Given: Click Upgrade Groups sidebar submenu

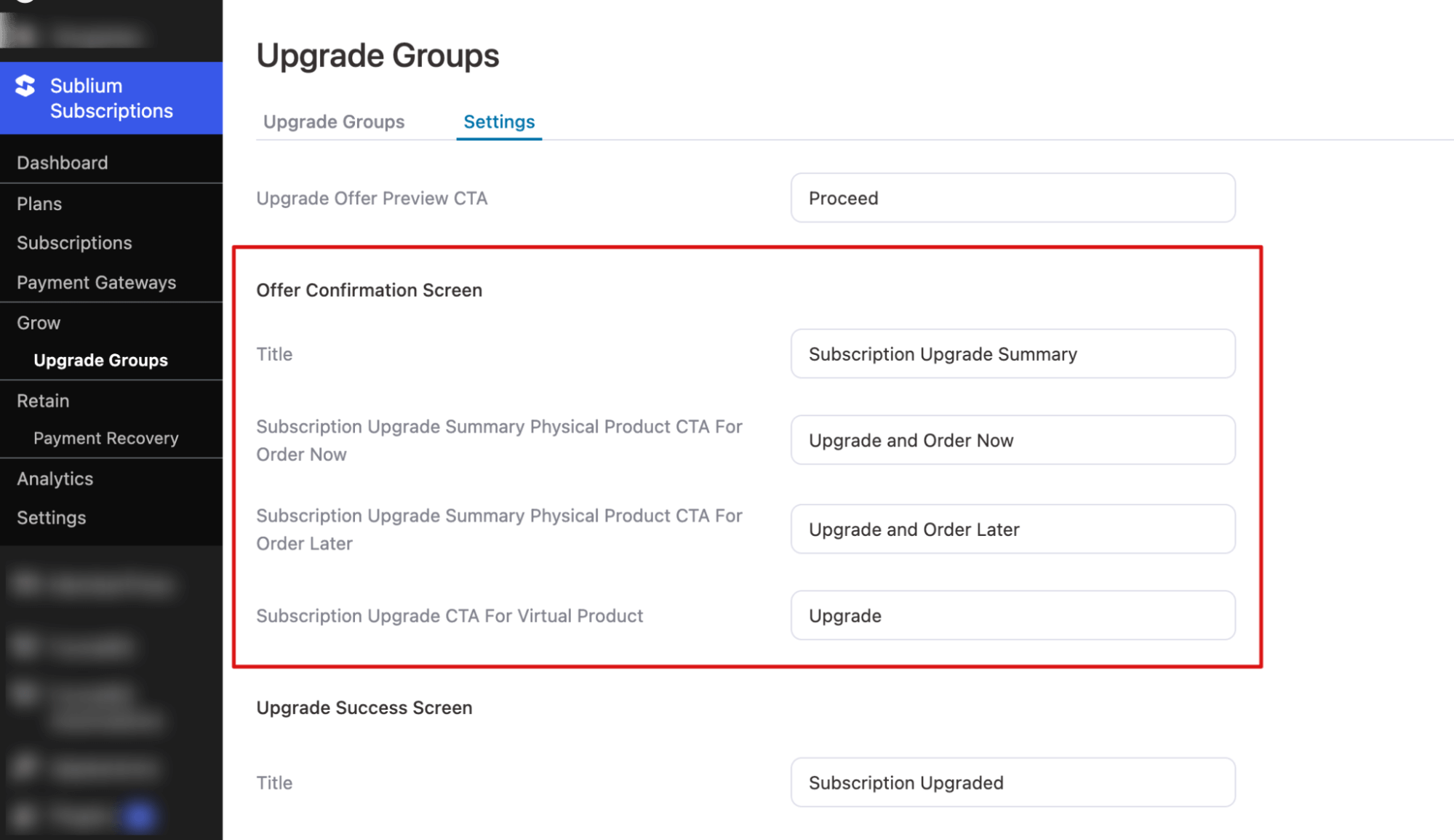Looking at the screenshot, I should click(x=100, y=360).
